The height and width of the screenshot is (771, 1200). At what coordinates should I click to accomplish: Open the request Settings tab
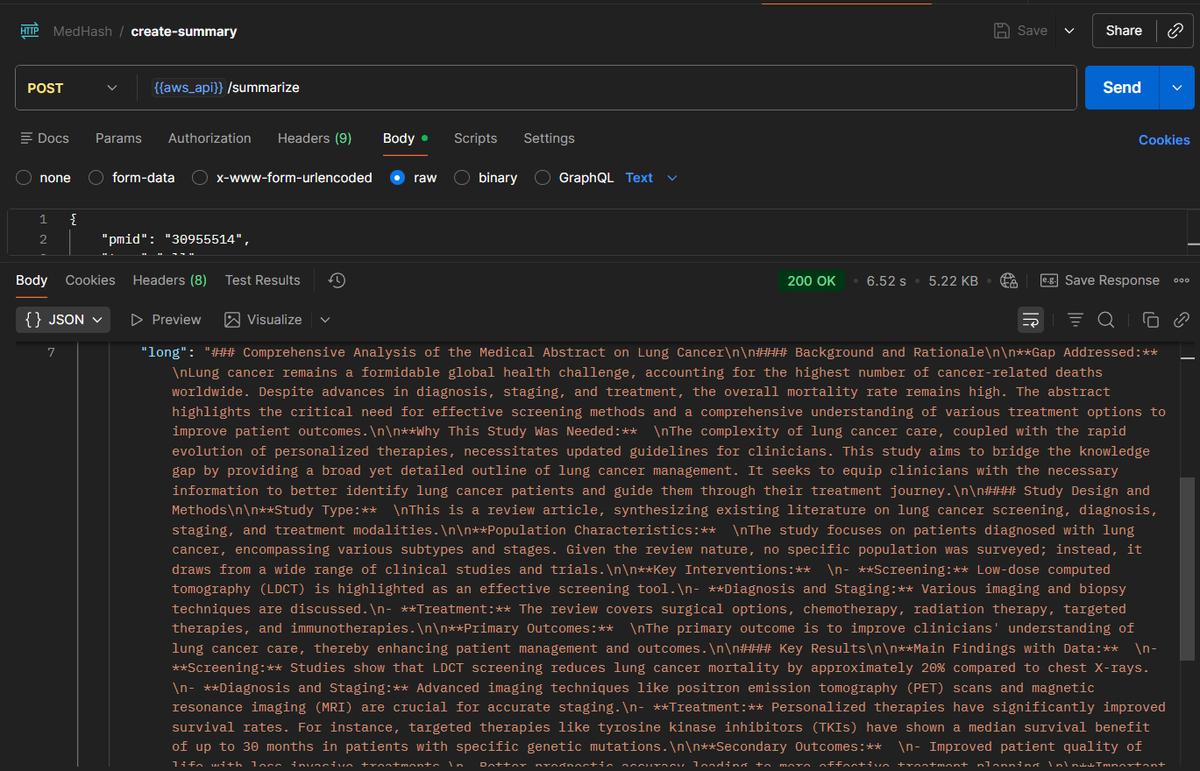(549, 138)
